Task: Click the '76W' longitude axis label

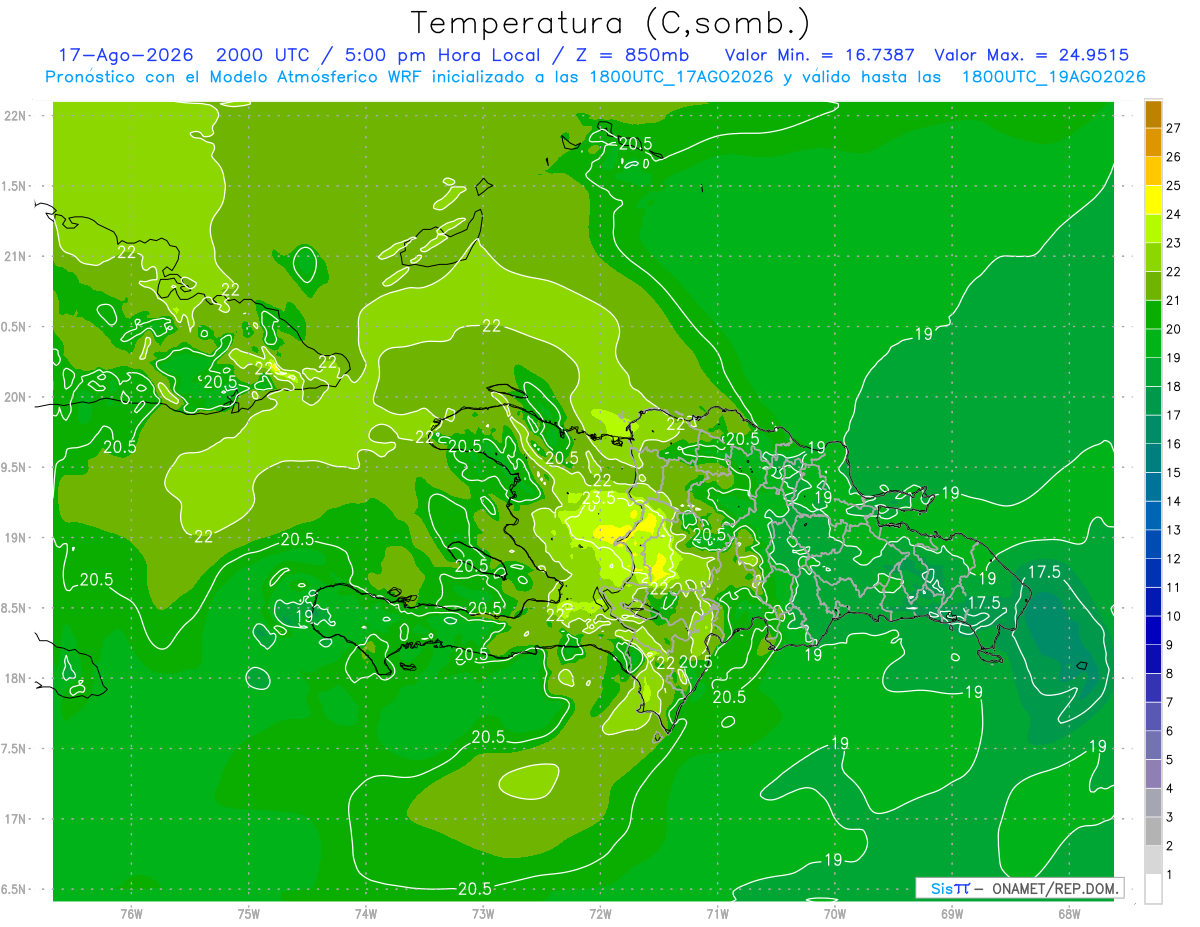Action: click(131, 913)
